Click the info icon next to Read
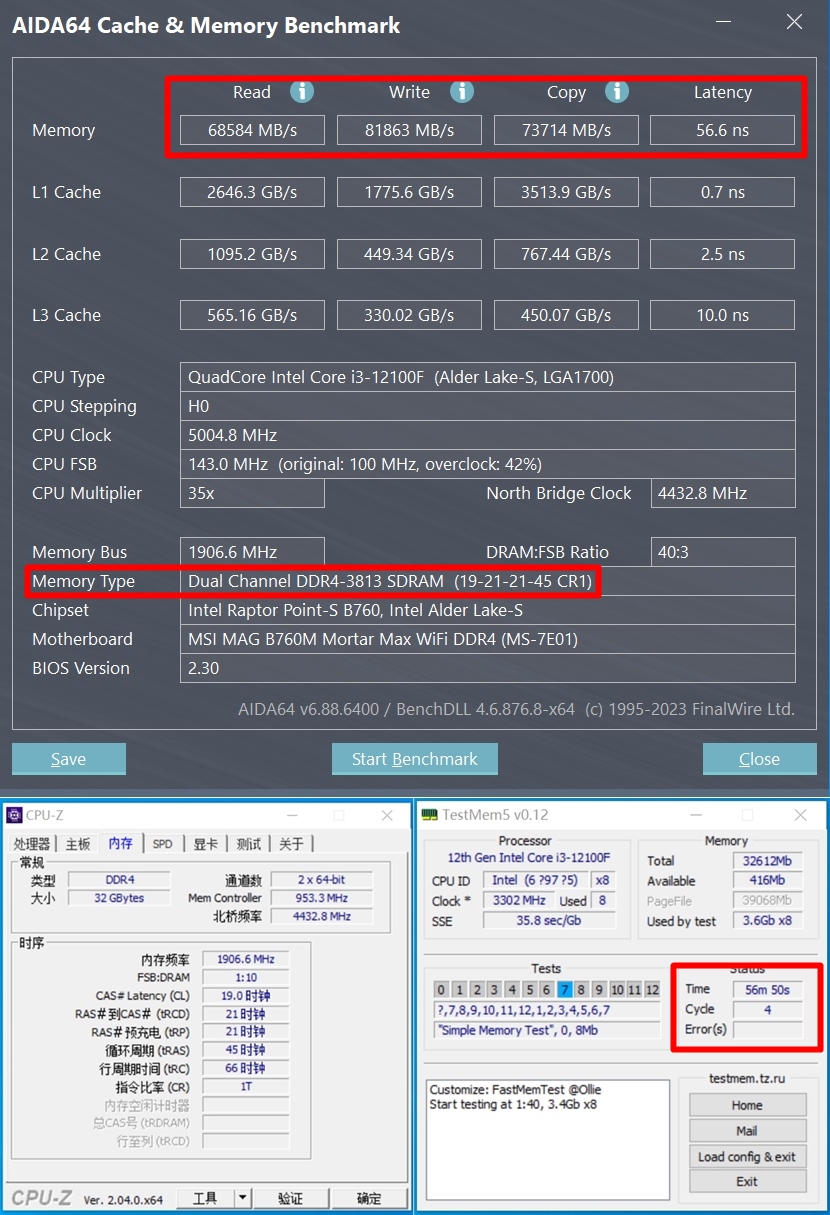830x1215 pixels. click(302, 92)
